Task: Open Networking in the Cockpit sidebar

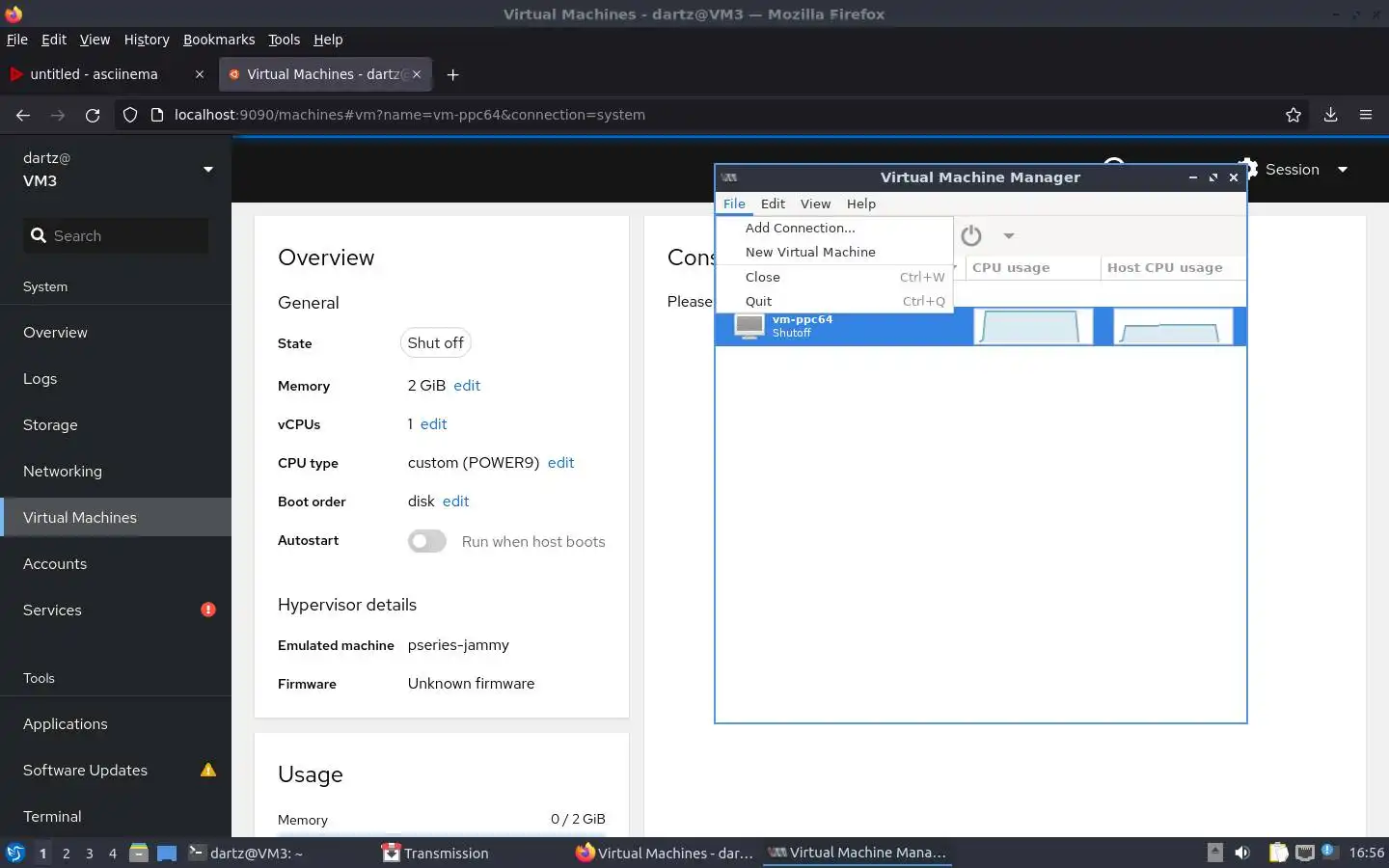Action: click(116, 471)
